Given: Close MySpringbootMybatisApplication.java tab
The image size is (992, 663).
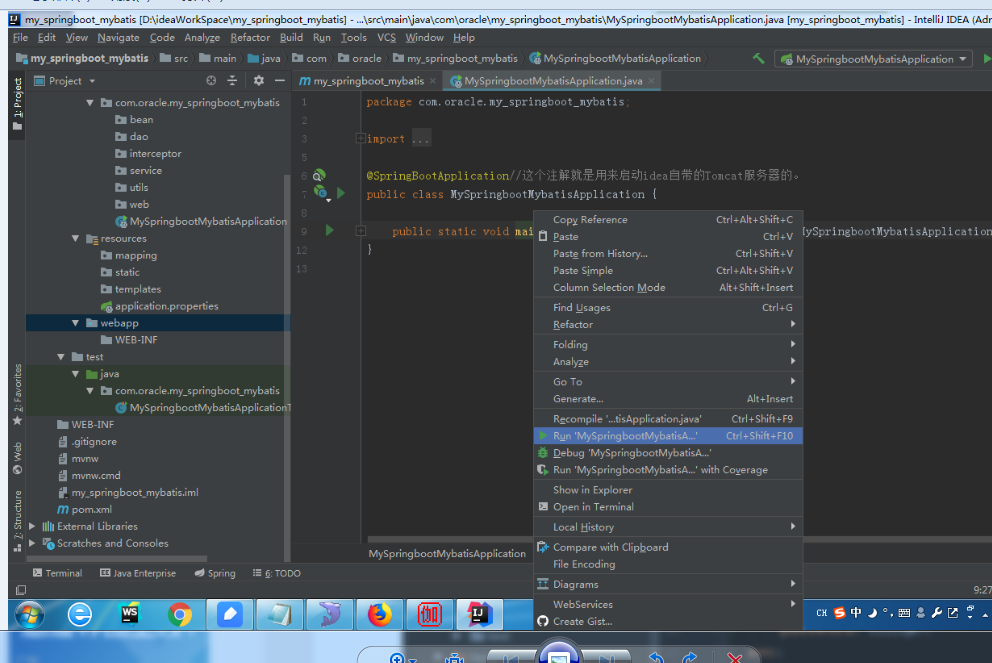Looking at the screenshot, I should tap(651, 81).
